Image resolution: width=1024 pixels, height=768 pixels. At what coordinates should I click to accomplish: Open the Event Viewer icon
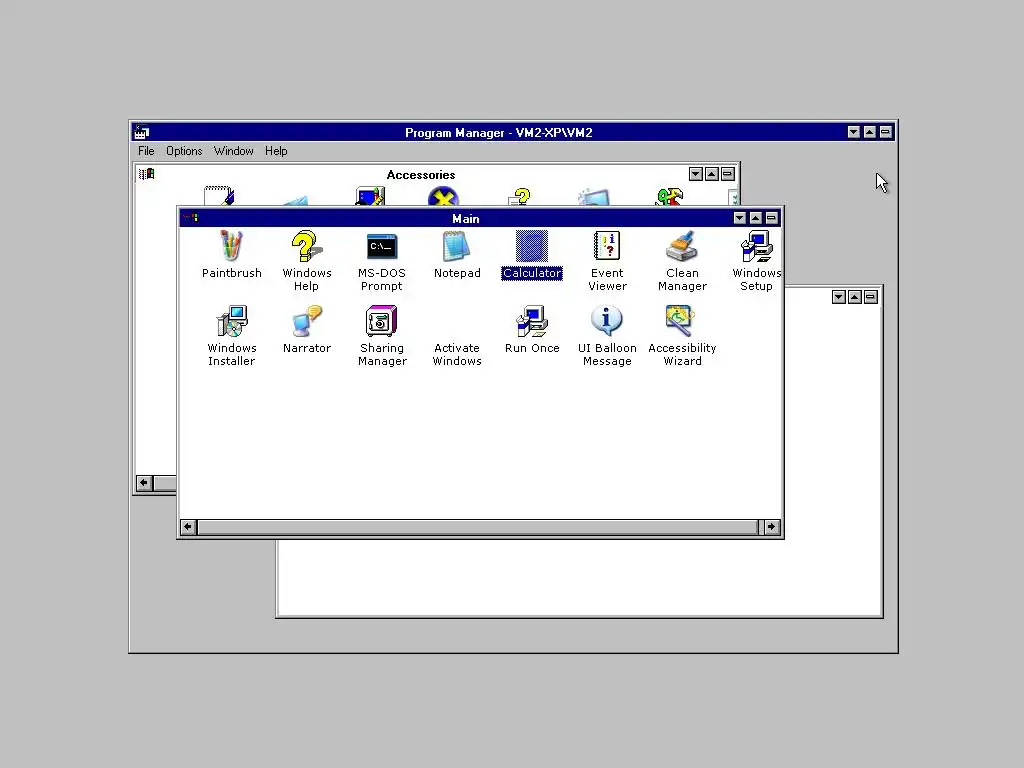(x=607, y=246)
